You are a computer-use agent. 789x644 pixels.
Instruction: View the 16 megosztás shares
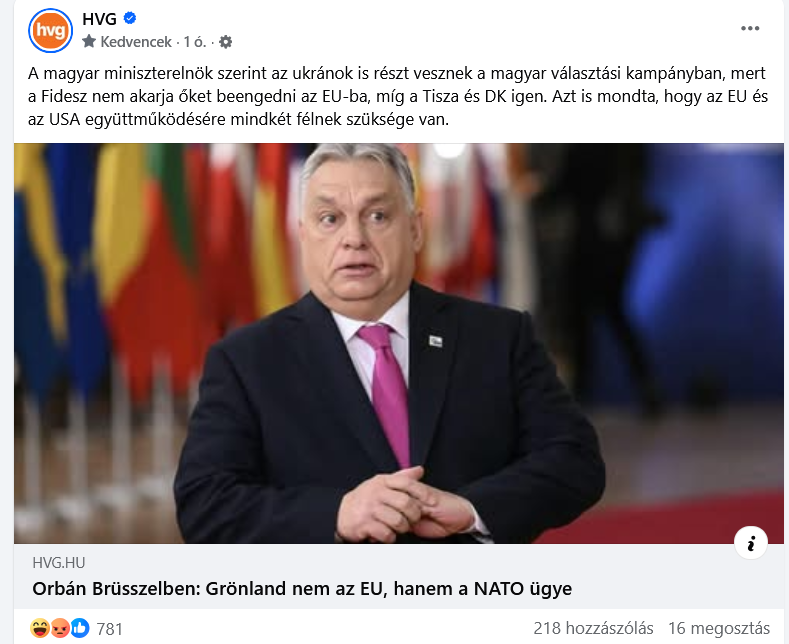[x=719, y=628]
